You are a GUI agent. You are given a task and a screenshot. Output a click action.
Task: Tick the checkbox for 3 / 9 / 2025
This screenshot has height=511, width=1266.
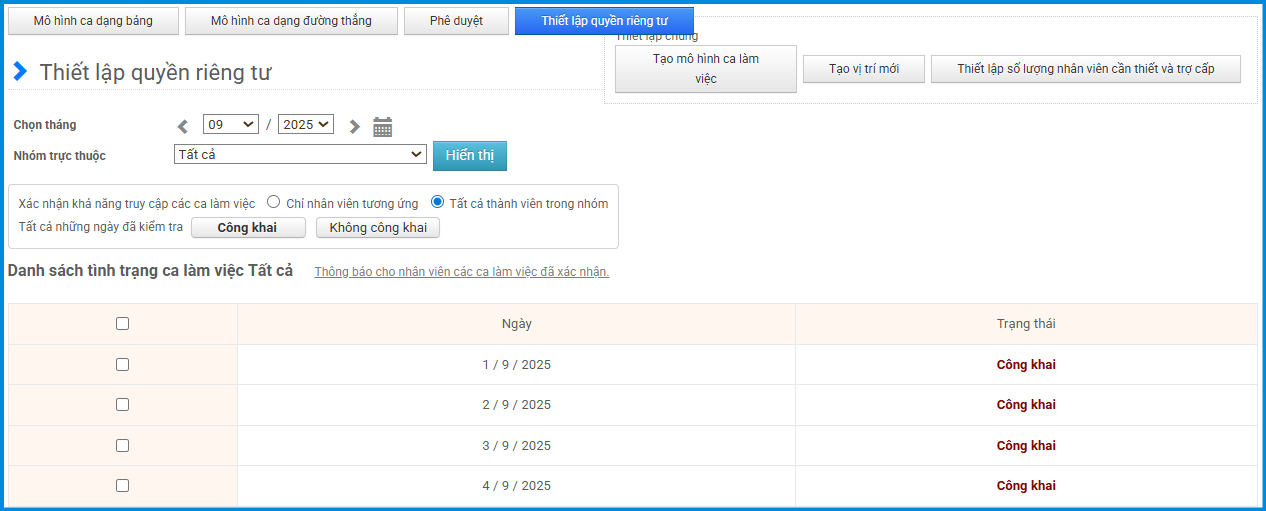(122, 445)
